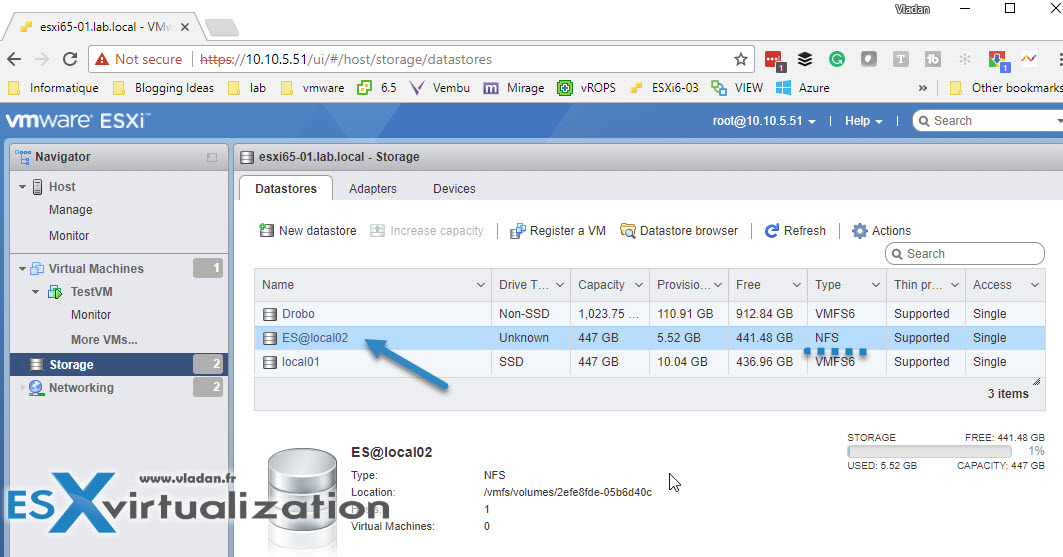
Task: Open the ES@local02 datastore link
Action: tap(315, 338)
